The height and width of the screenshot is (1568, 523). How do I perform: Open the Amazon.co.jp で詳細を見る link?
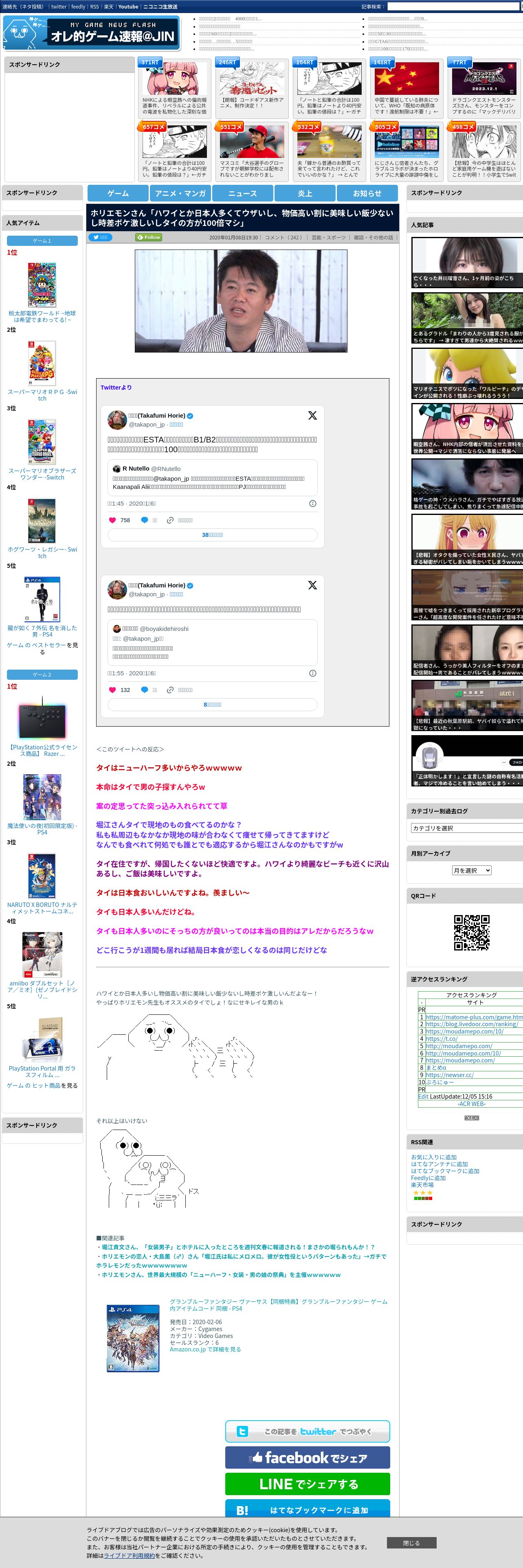click(x=205, y=1349)
